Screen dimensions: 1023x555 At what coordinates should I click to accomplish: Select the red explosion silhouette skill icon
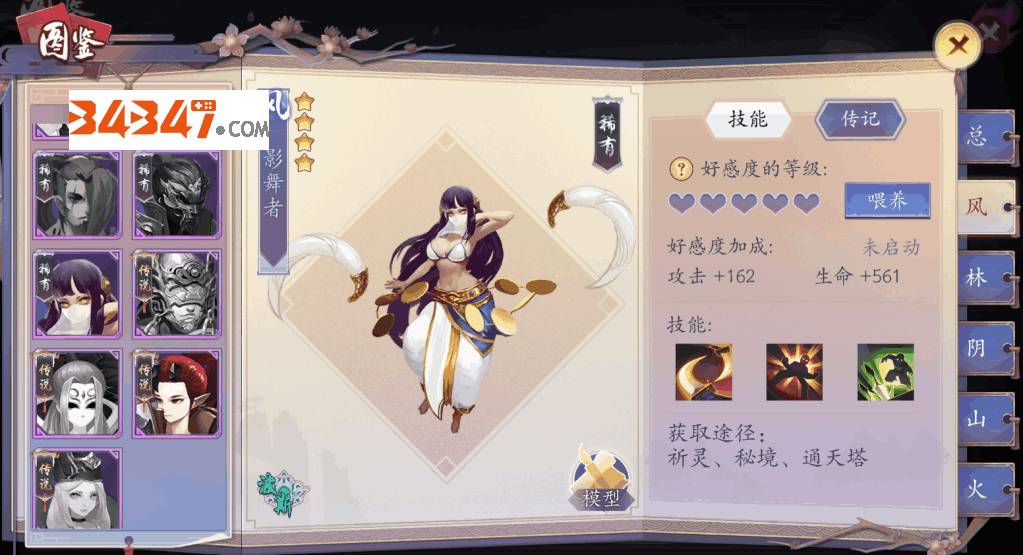(x=794, y=372)
